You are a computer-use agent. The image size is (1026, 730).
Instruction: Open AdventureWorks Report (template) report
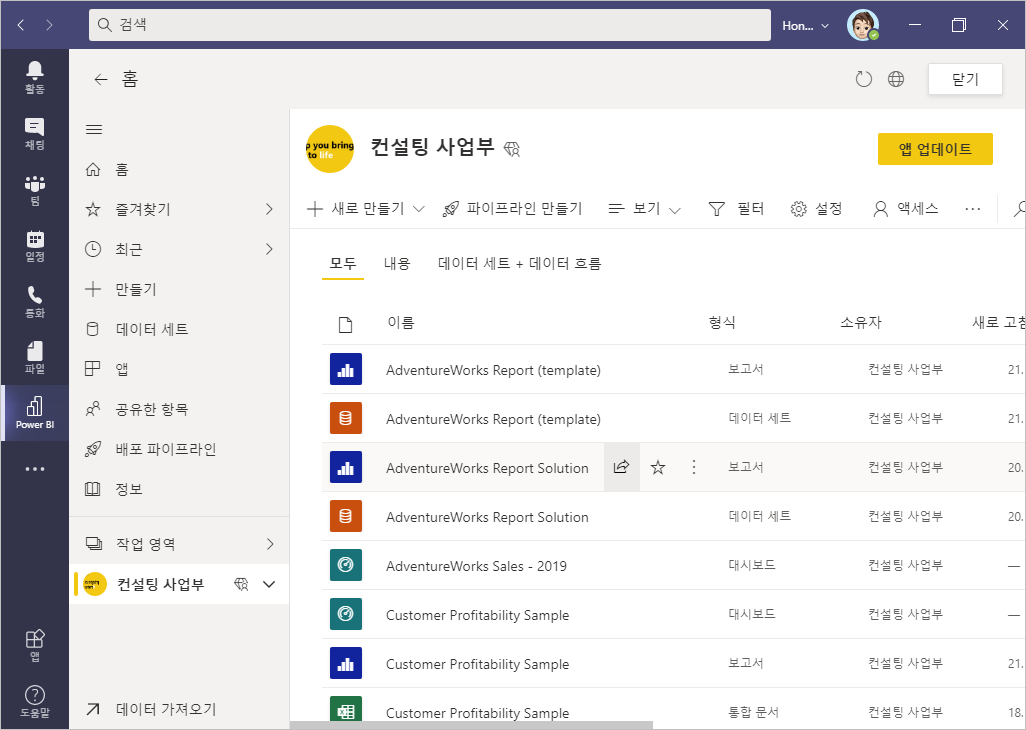click(493, 370)
